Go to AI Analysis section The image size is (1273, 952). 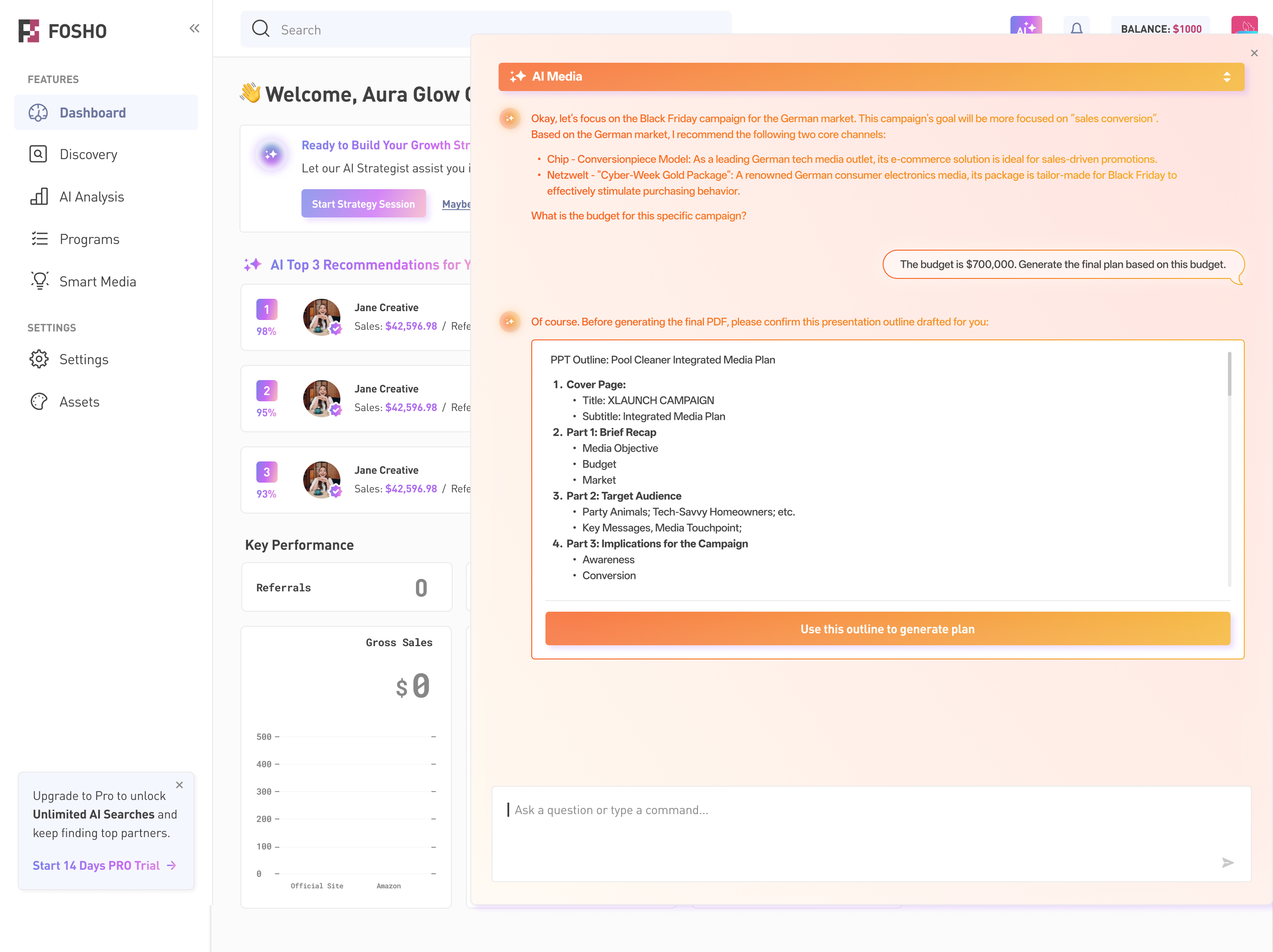pos(106,197)
